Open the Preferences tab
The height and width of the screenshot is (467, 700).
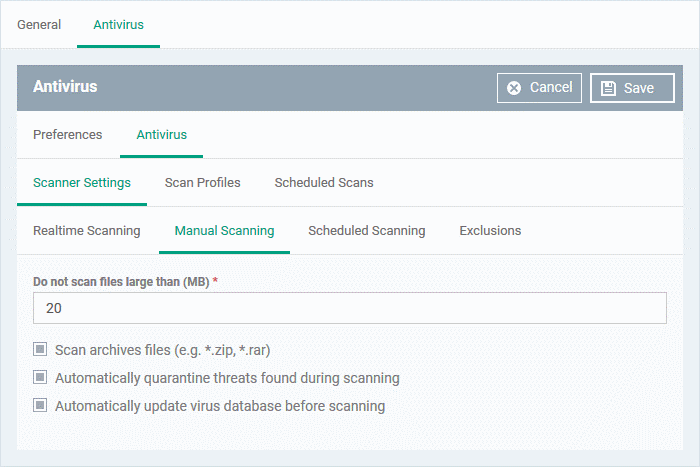pyautogui.click(x=67, y=134)
